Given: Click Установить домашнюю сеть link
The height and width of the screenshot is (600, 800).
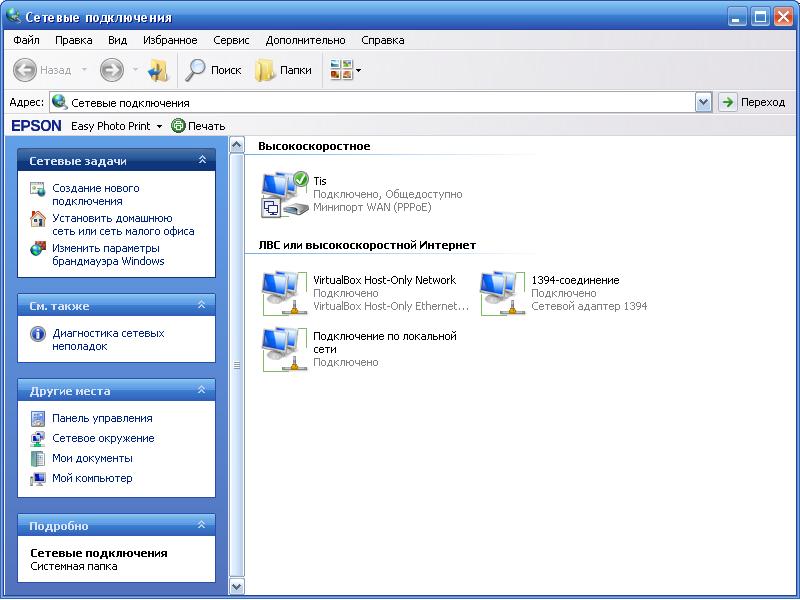Looking at the screenshot, I should (123, 224).
